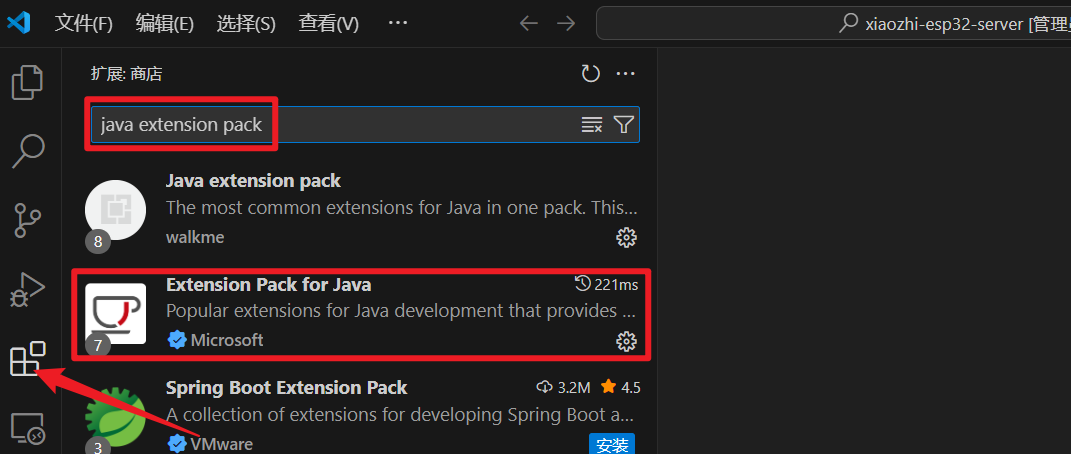Viewport: 1071px width, 454px height.
Task: Clear extensions search results
Action: (x=592, y=124)
